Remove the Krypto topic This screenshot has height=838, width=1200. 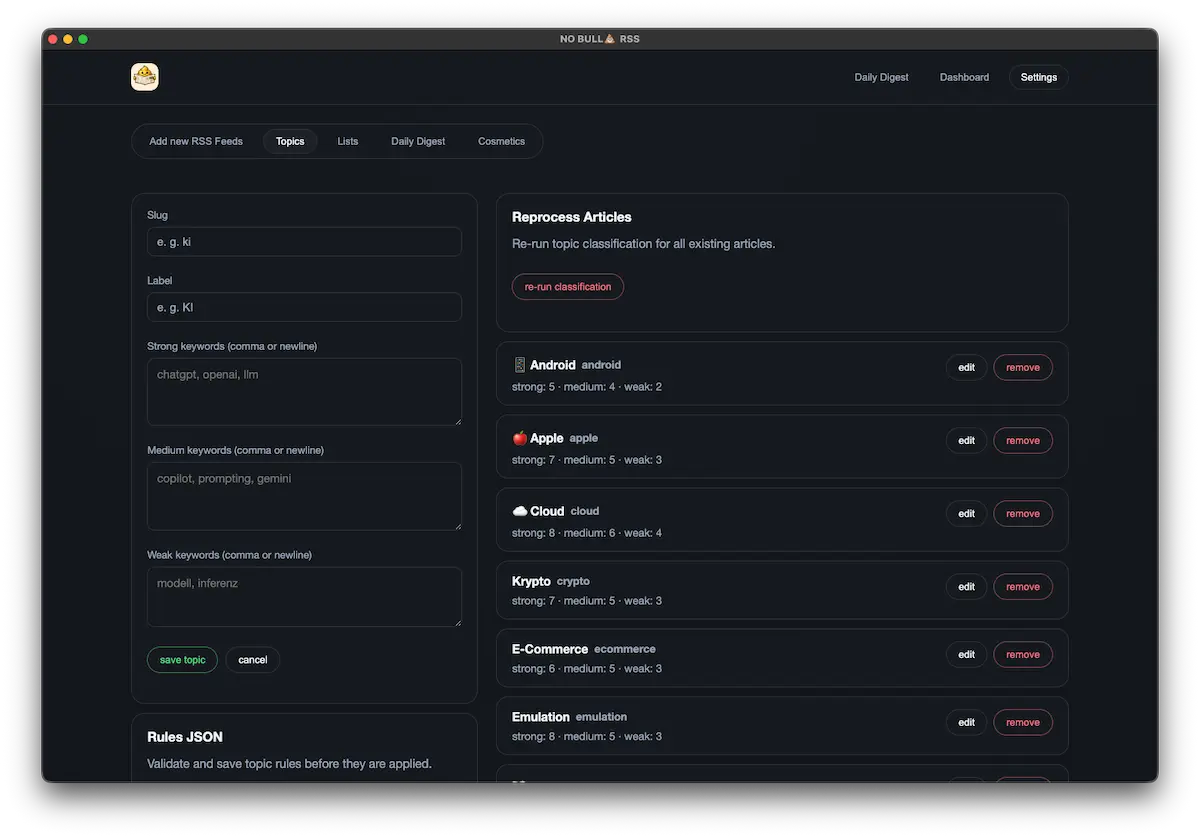point(1022,586)
